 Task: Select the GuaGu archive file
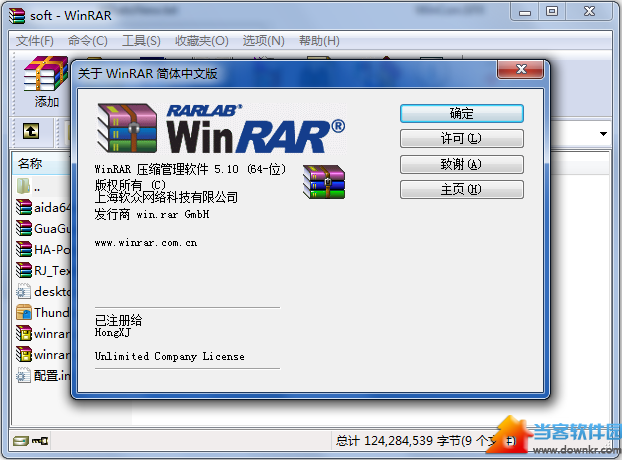pos(43,228)
